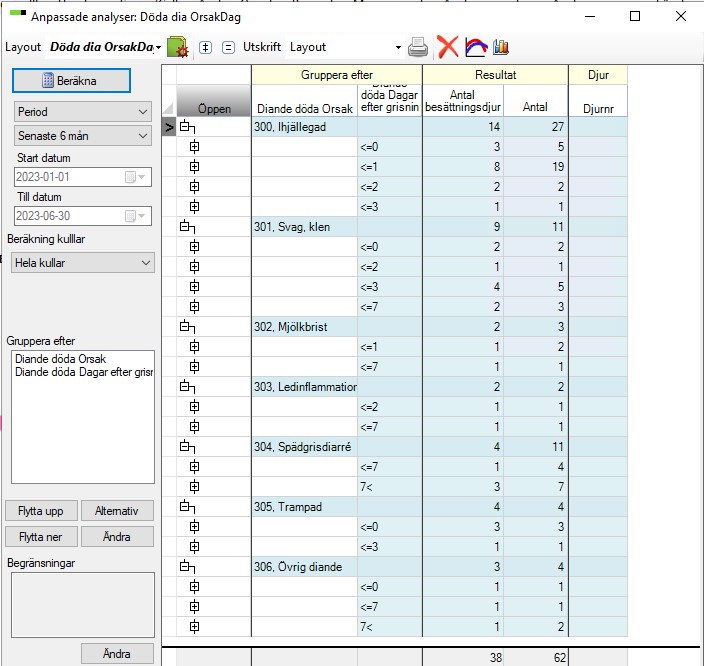Viewport: 704px width, 666px height.
Task: Expand the <=2 row under 303, Ledinflammation
Action: [x=194, y=406]
